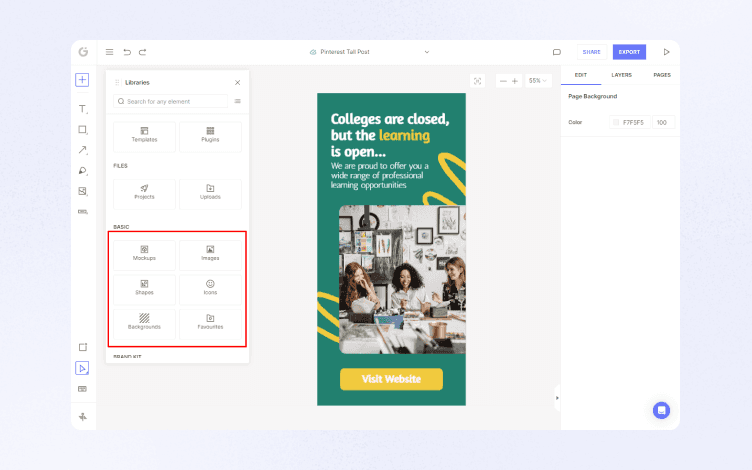
Task: Undo the last action
Action: coord(127,52)
